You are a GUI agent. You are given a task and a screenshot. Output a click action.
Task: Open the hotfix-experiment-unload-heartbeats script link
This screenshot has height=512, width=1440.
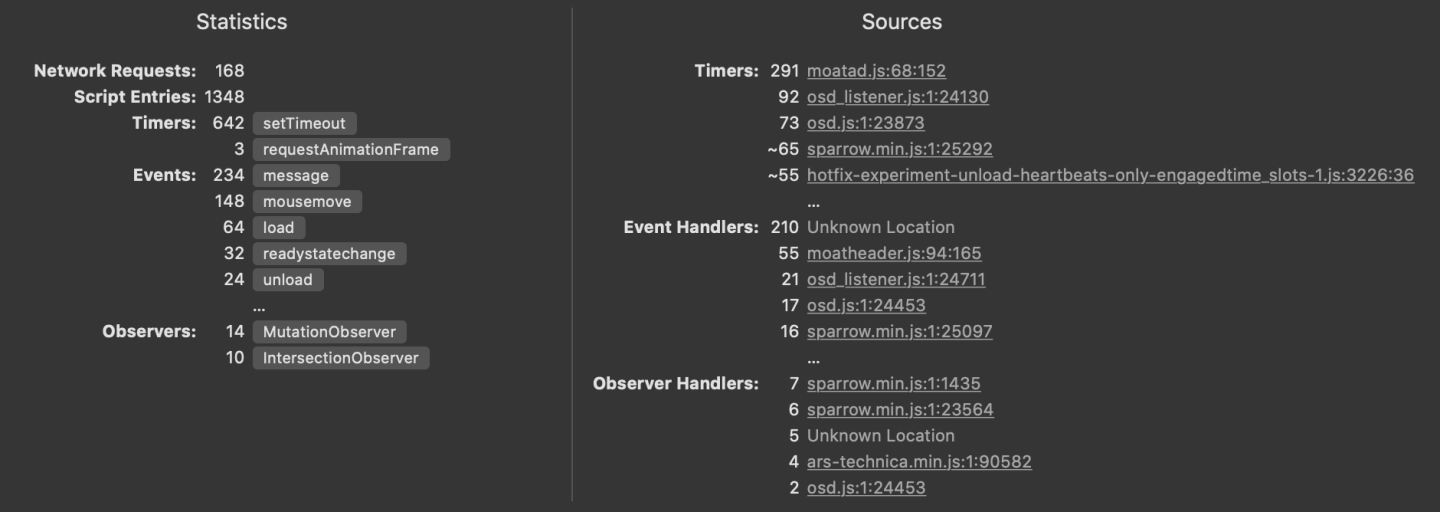1110,175
